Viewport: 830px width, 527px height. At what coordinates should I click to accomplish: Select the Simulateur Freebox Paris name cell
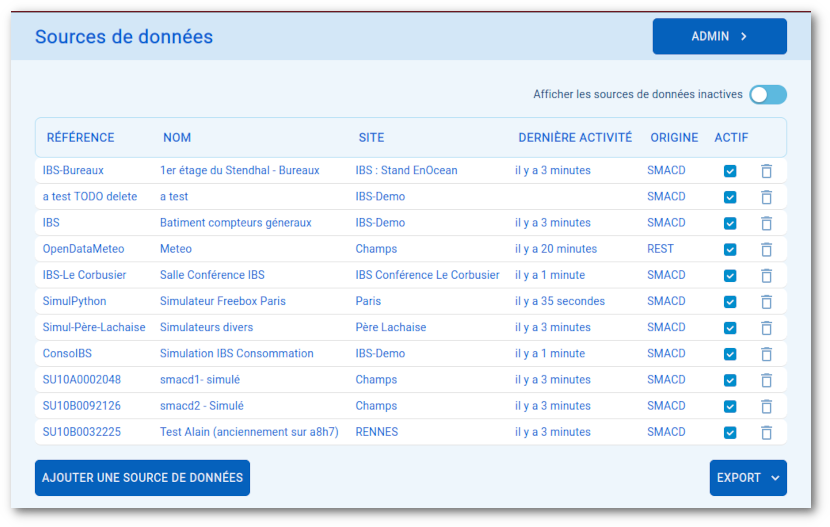point(222,301)
